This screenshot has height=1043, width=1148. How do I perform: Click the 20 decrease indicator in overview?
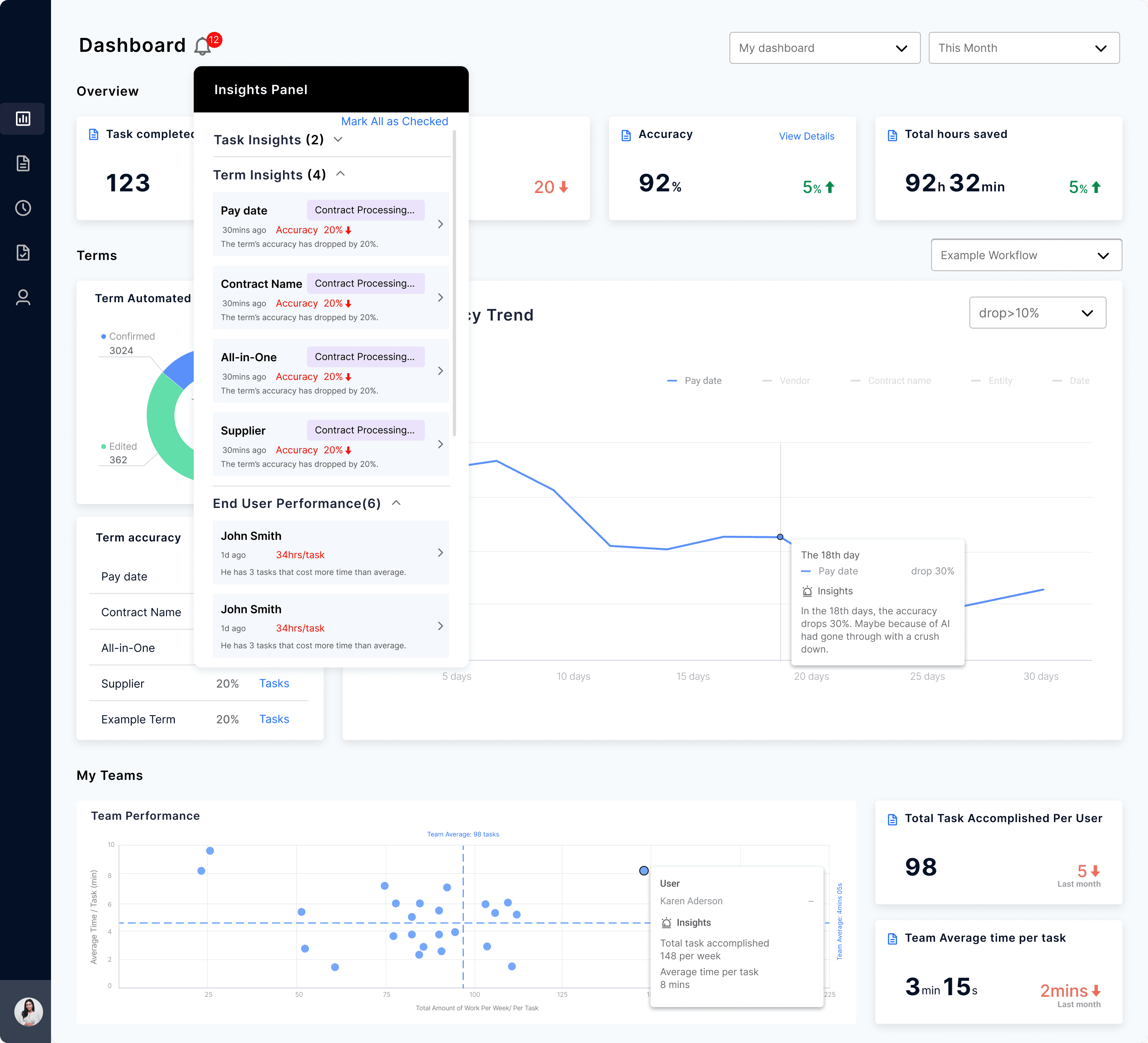pyautogui.click(x=550, y=187)
